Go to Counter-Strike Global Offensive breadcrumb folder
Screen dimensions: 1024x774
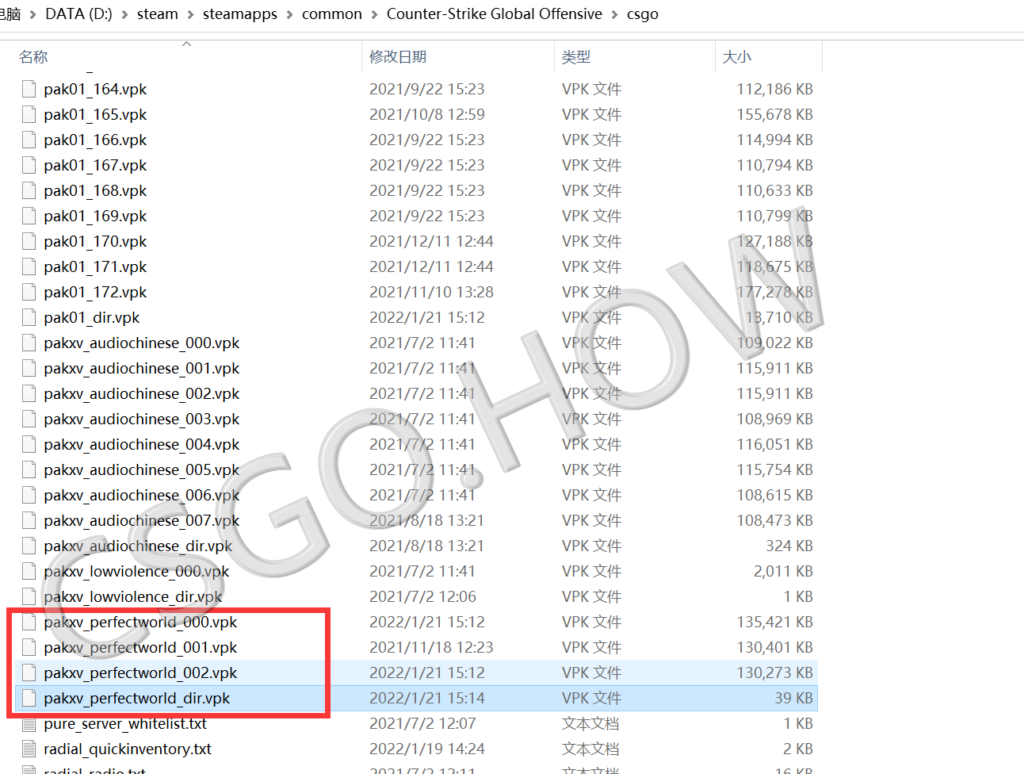(494, 14)
